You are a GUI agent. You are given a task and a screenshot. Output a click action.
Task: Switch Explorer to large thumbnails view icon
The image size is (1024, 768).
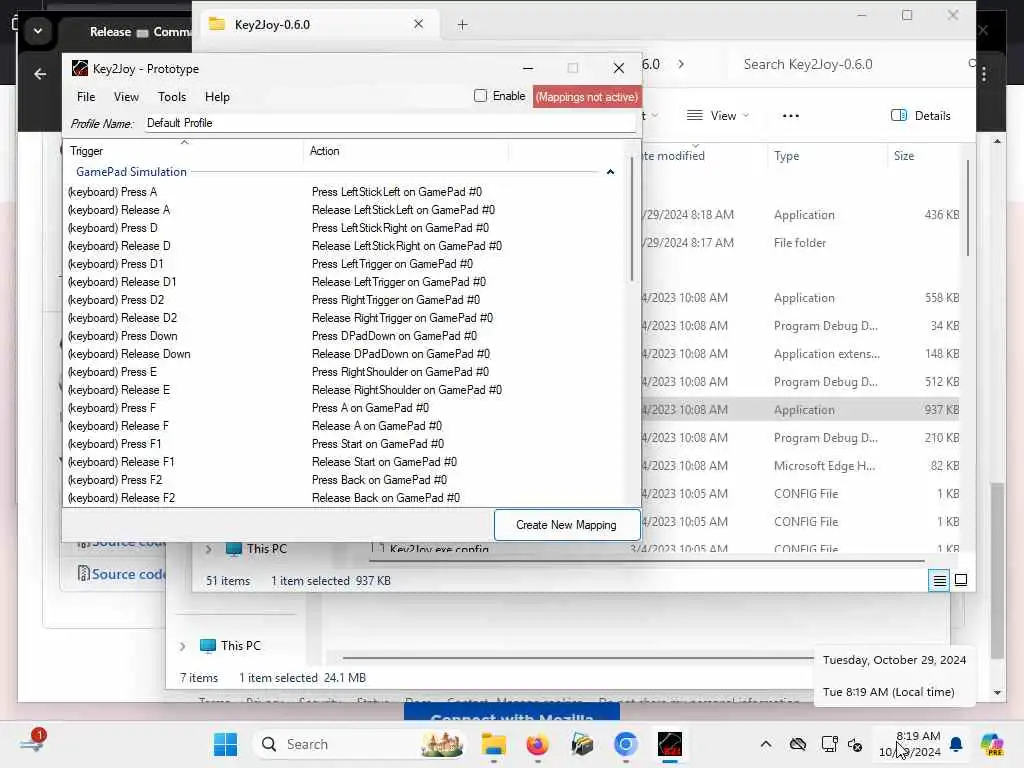pyautogui.click(x=961, y=580)
